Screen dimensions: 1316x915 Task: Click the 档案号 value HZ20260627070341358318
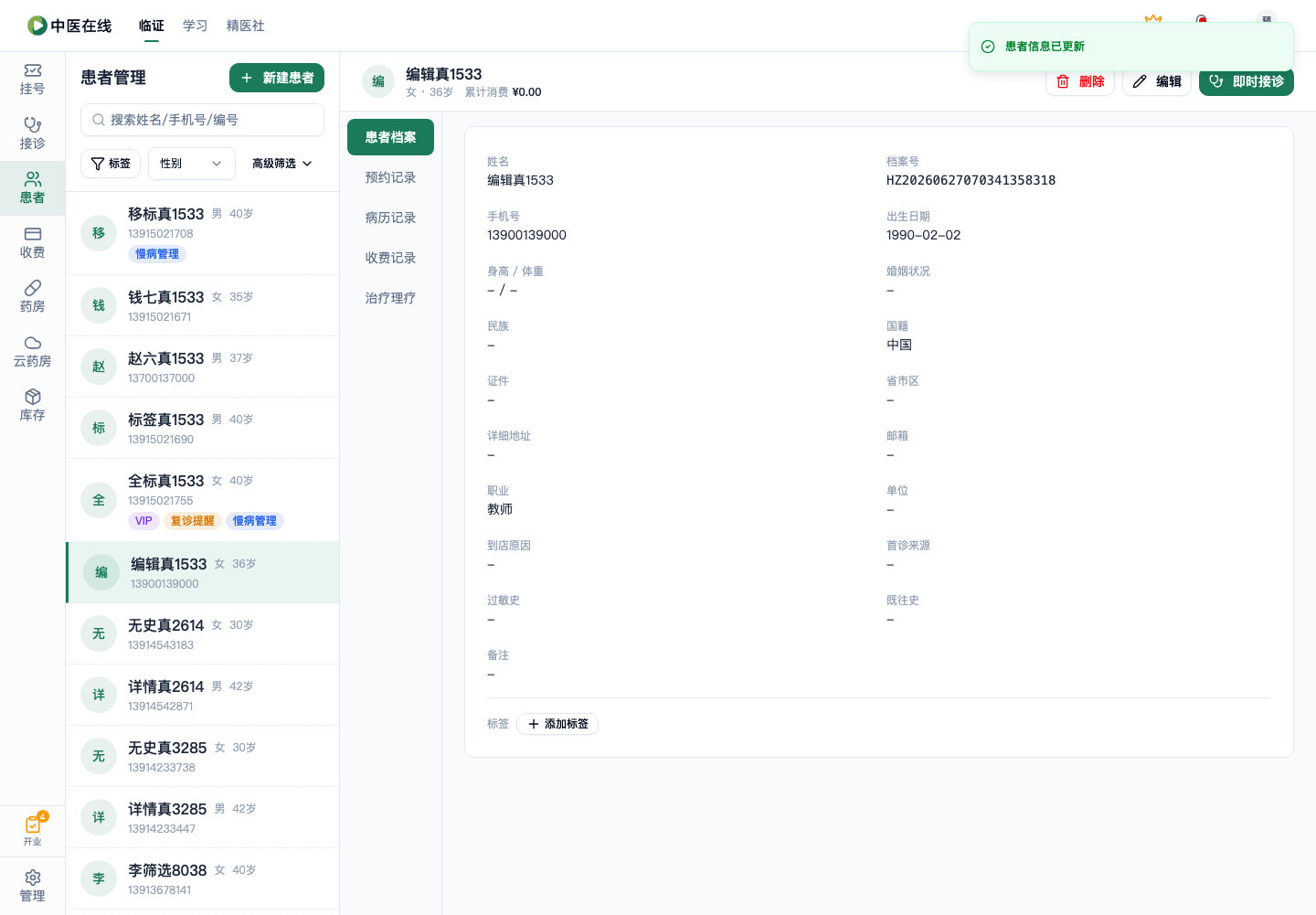971,180
